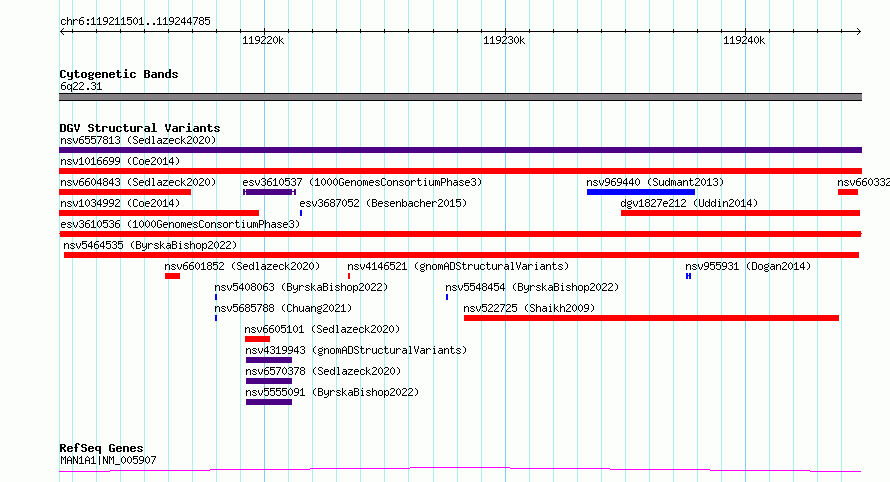Open the dgv1827e212 (Uddin2014) label
The width and height of the screenshot is (890, 482).
[689, 203]
